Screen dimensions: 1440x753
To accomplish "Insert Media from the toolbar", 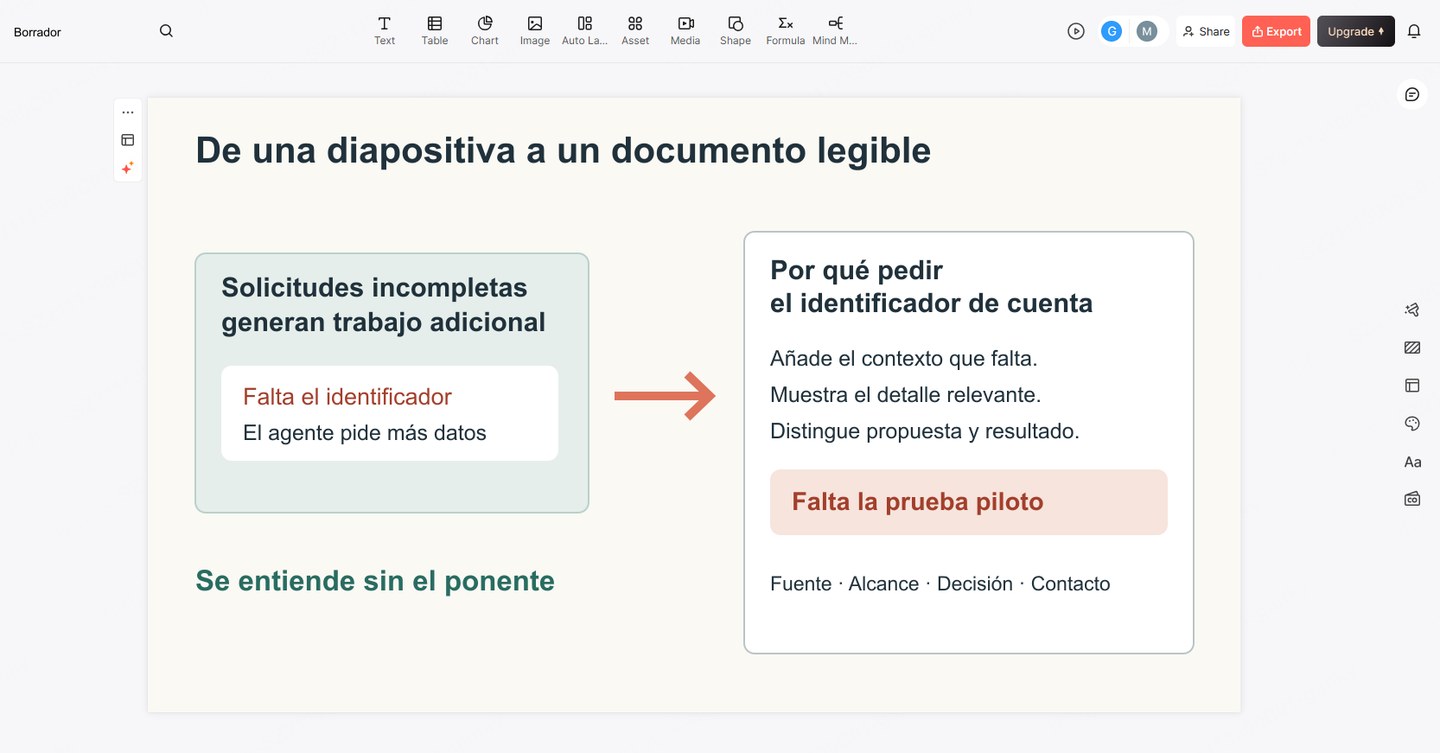I will pyautogui.click(x=685, y=31).
